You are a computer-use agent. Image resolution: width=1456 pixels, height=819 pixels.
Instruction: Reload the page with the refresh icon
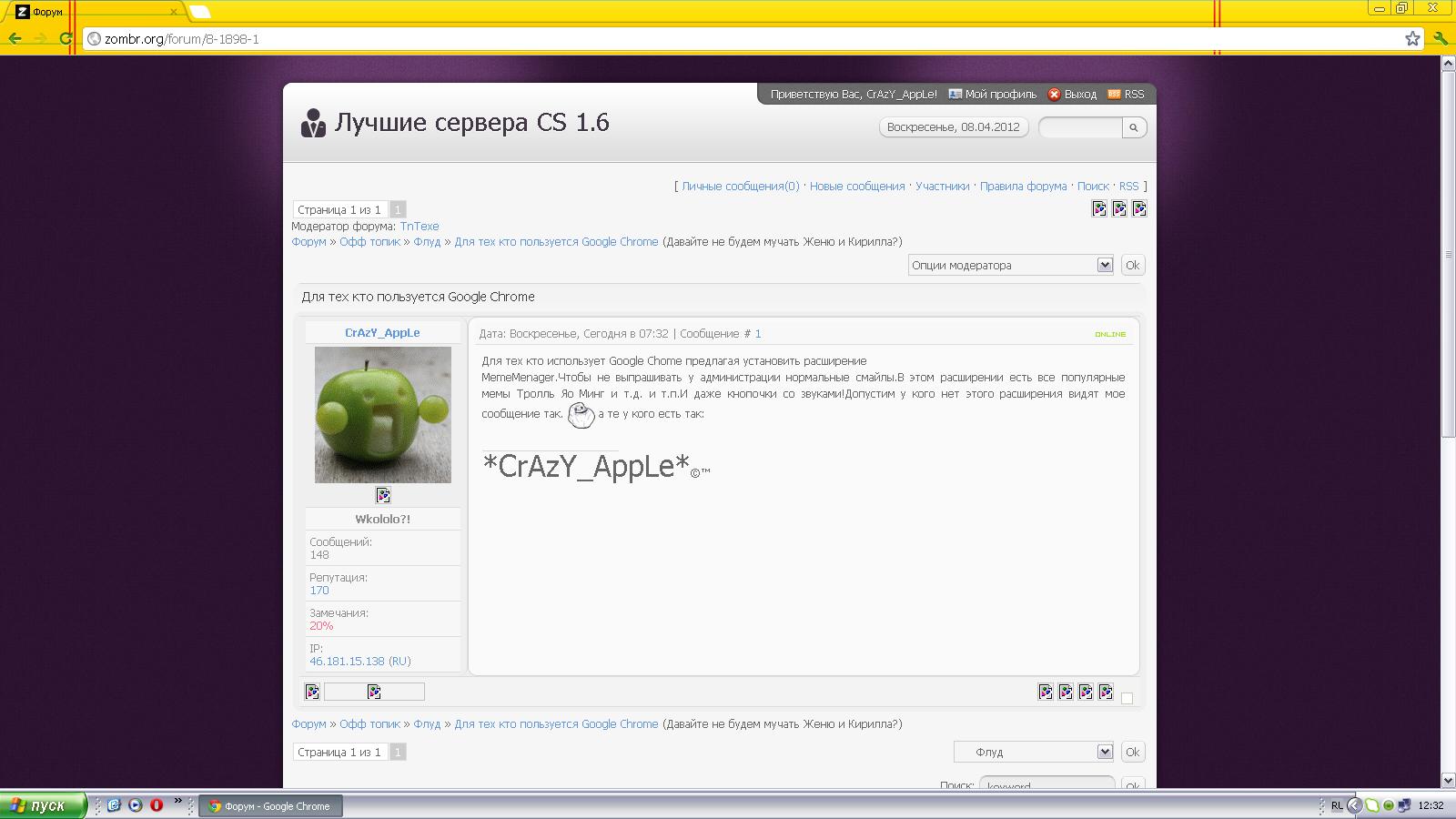pos(66,38)
